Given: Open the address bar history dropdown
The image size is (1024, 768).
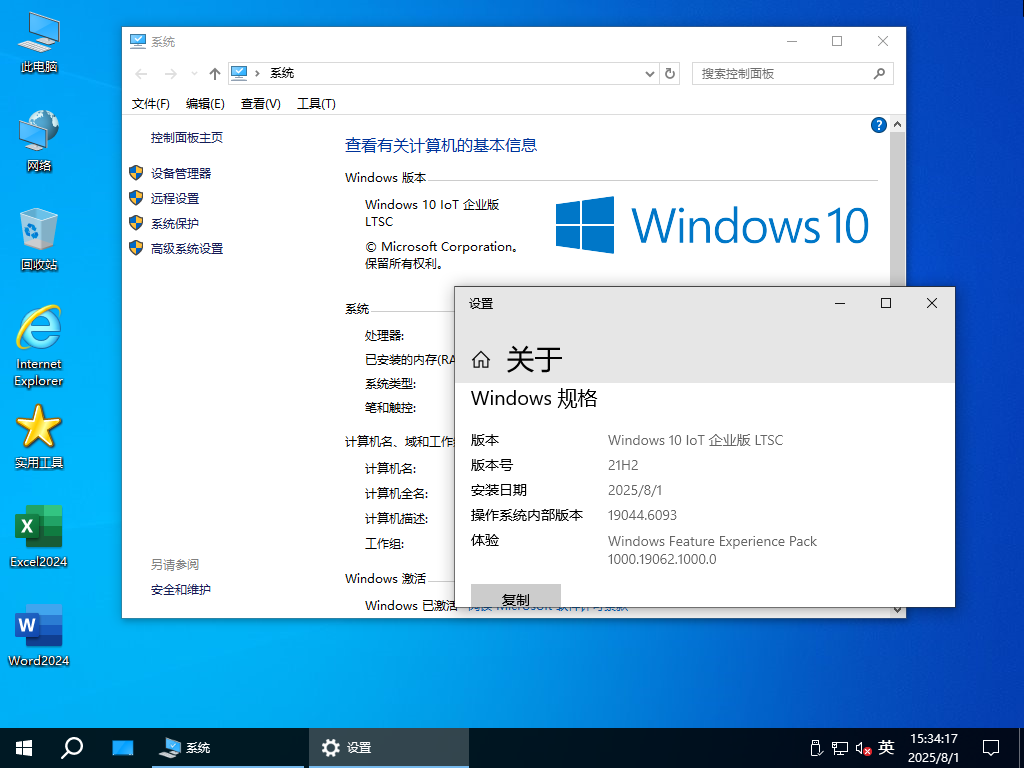Looking at the screenshot, I should (x=650, y=74).
